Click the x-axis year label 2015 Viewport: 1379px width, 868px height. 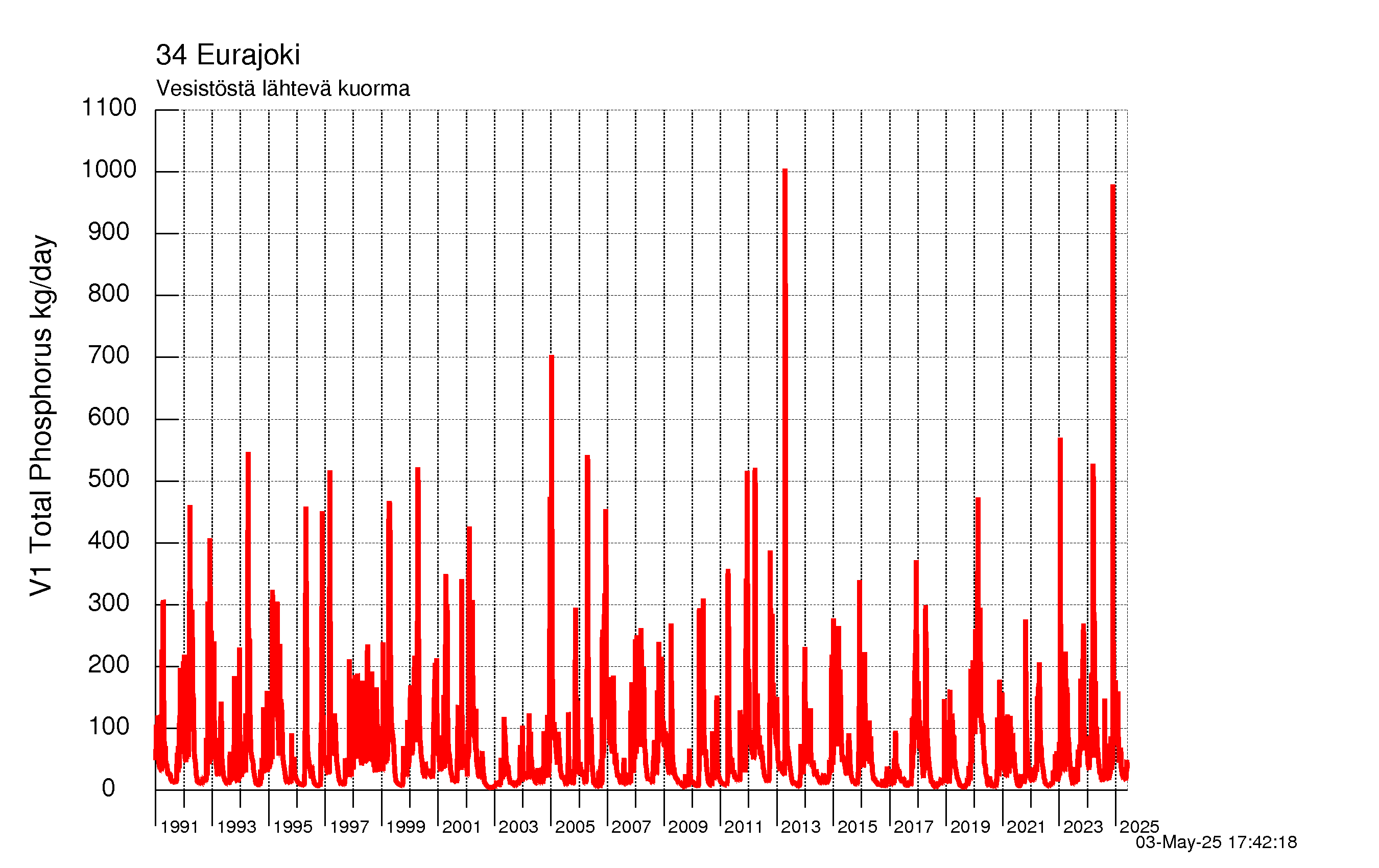click(x=858, y=827)
